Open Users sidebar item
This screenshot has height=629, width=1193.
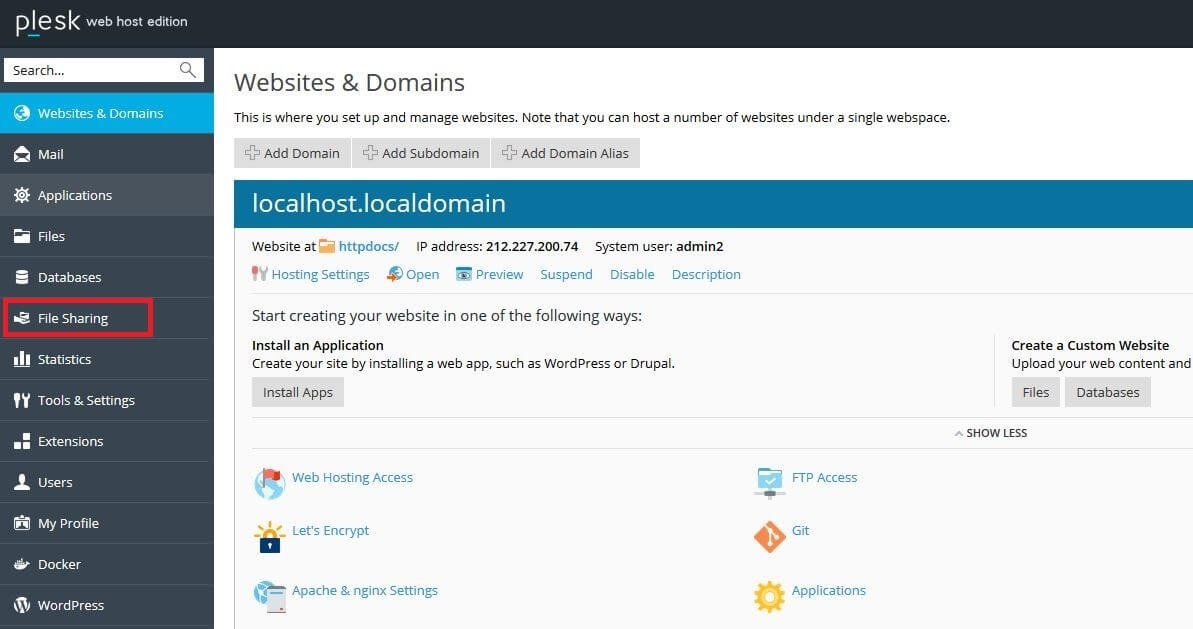[x=107, y=483]
